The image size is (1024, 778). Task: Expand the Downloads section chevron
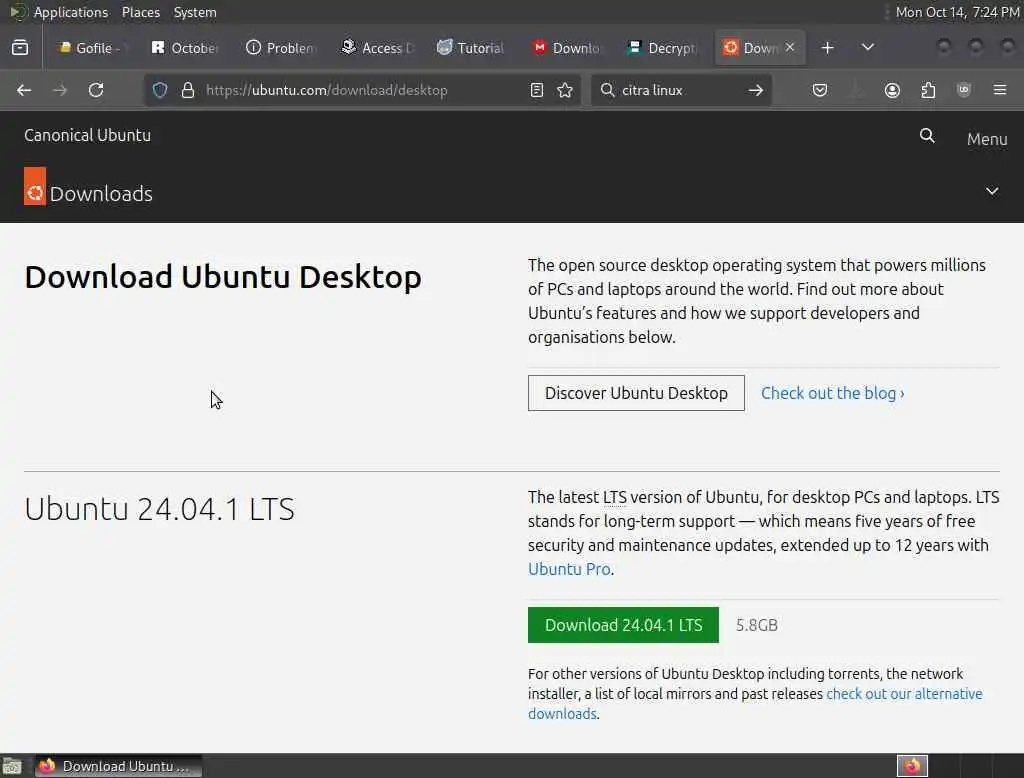(x=992, y=191)
